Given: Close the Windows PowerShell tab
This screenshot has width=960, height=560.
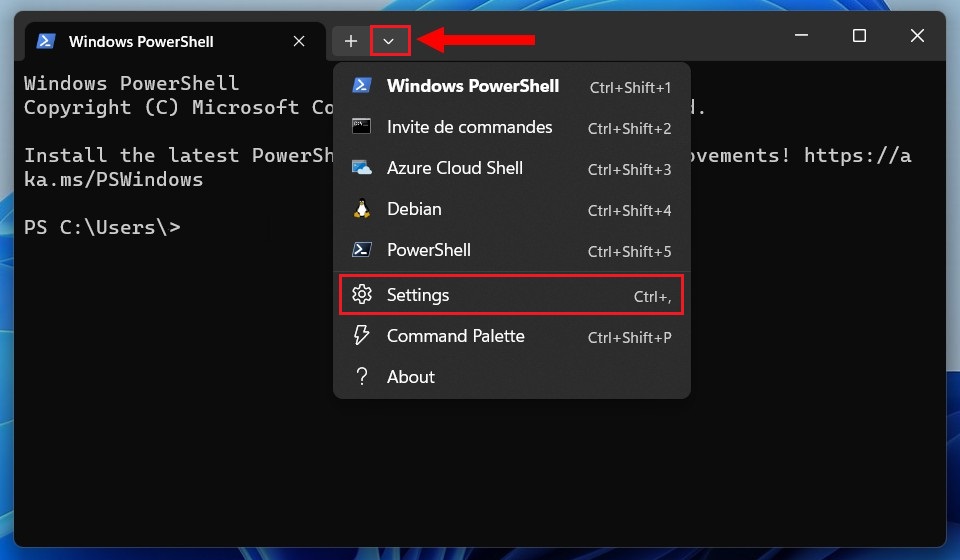Looking at the screenshot, I should [x=299, y=41].
